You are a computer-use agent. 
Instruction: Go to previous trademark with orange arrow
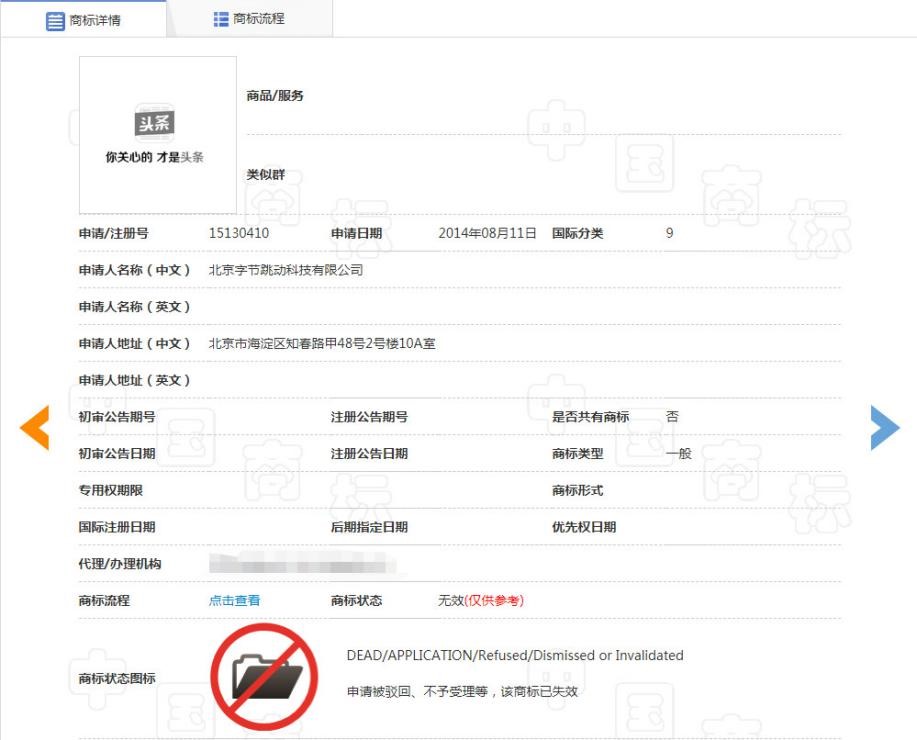(34, 428)
